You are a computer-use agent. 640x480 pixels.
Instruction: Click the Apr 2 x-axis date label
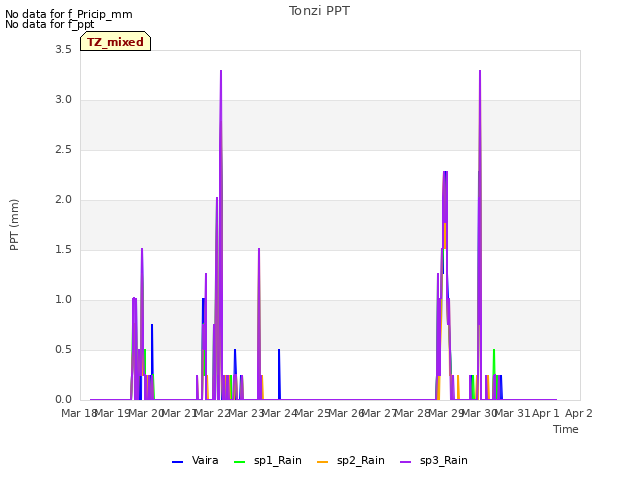point(579,413)
